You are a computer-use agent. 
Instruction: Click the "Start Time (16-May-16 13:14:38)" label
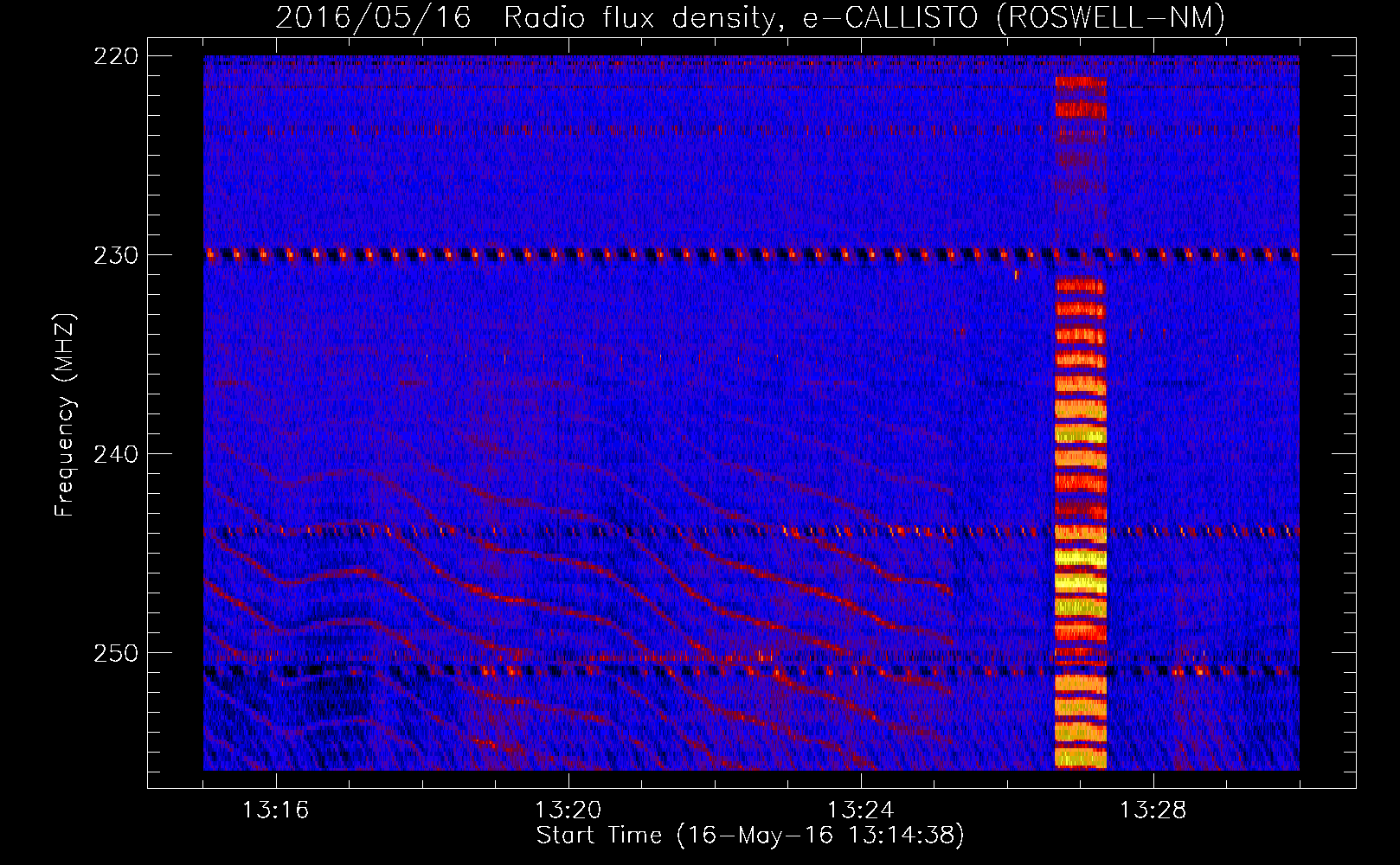(749, 836)
